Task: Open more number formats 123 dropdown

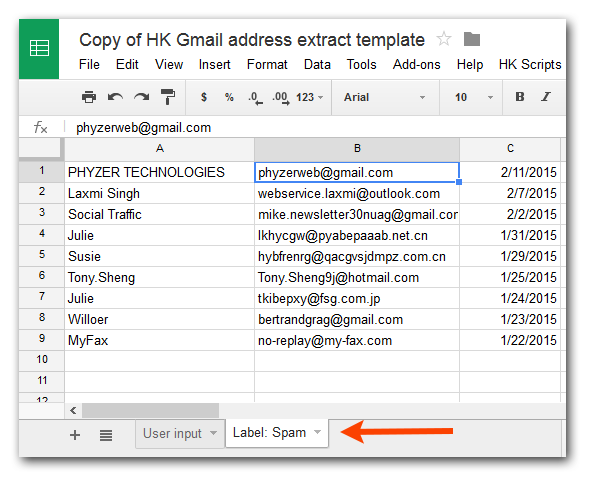Action: pyautogui.click(x=310, y=97)
